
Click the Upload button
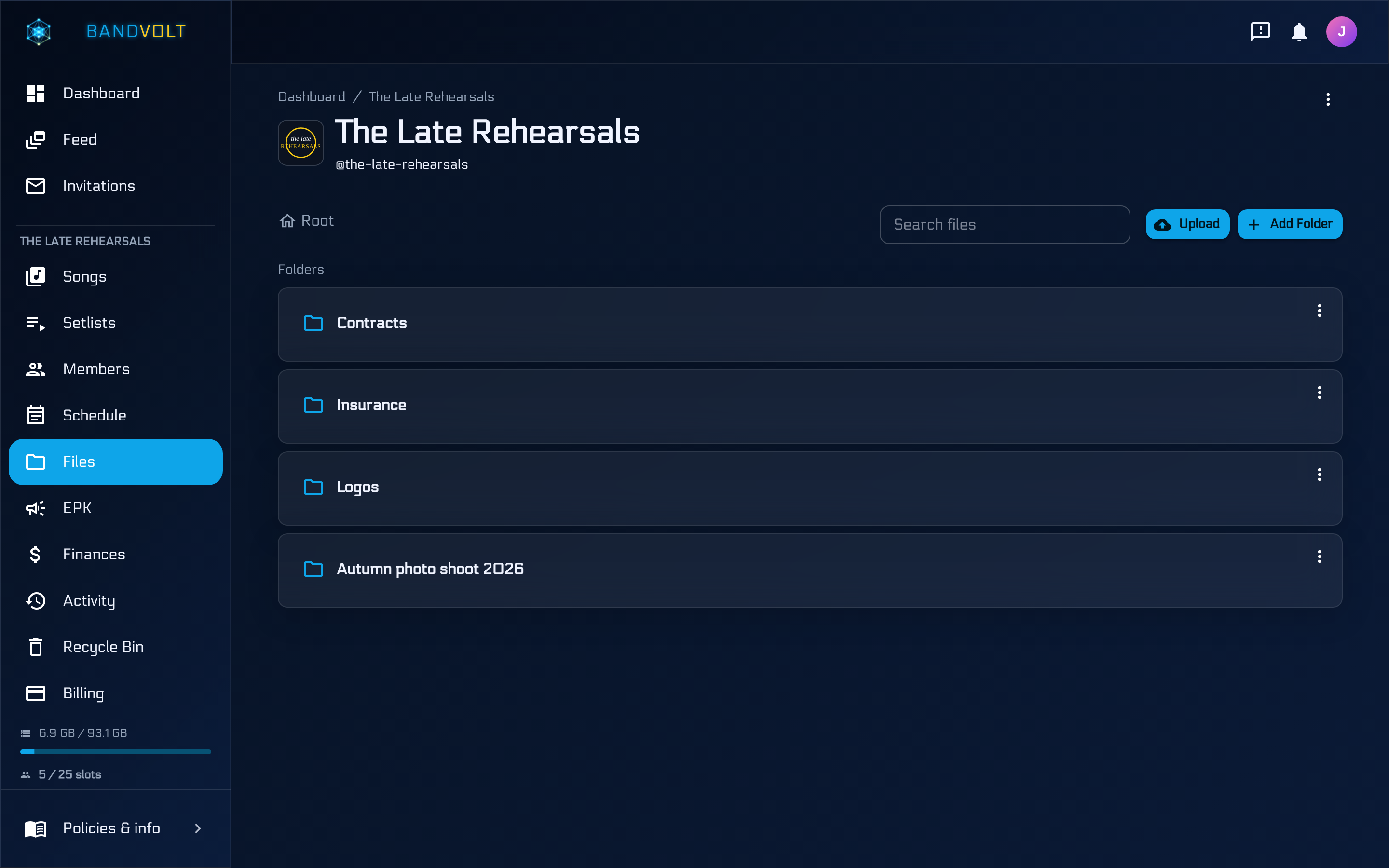[1187, 224]
